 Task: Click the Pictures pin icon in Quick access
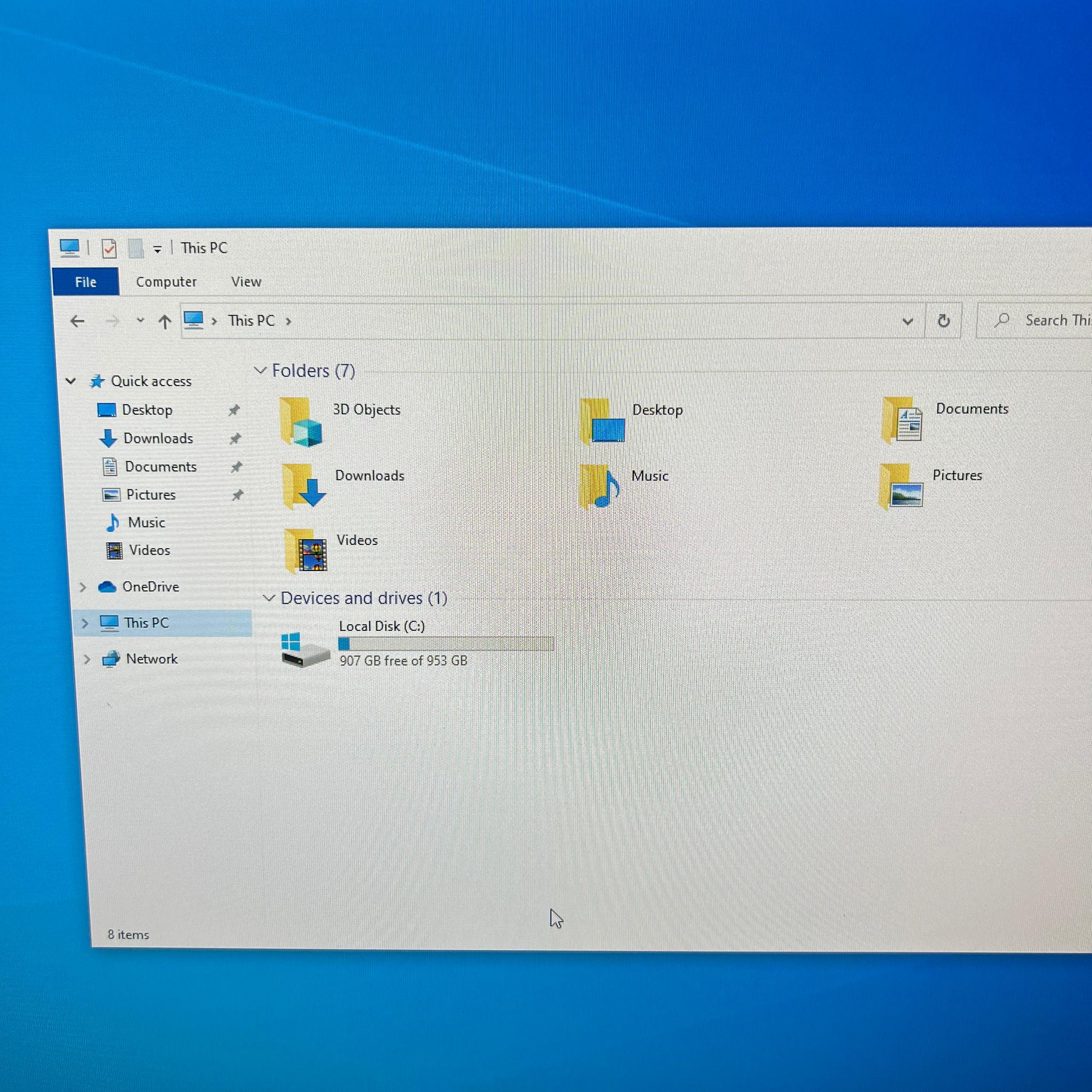(237, 495)
